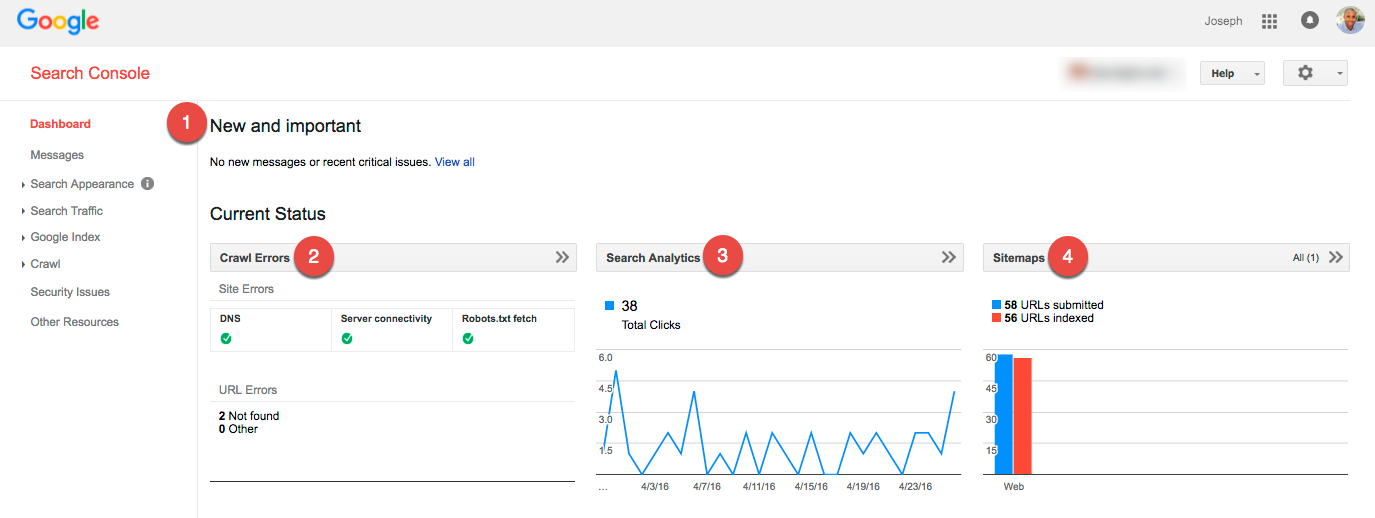Click the '0 Other' URL errors text
1375x518 pixels.
click(238, 429)
